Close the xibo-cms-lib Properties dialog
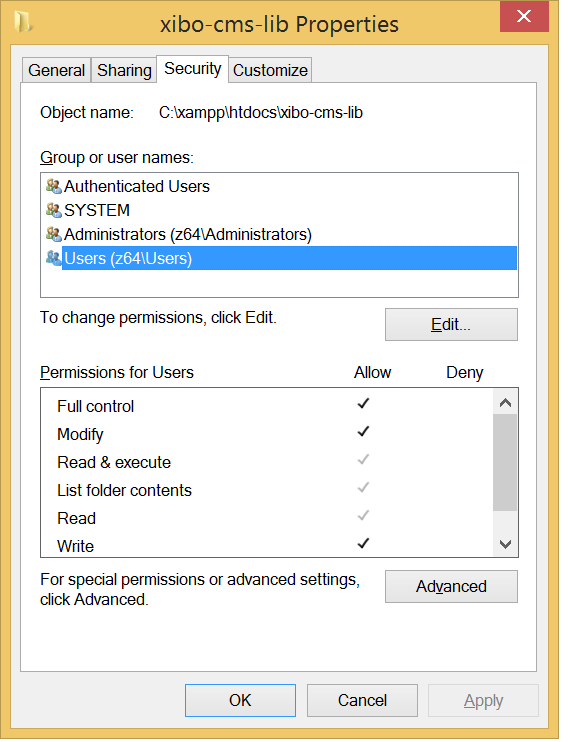Screen dimensions: 570x742 click(x=524, y=17)
